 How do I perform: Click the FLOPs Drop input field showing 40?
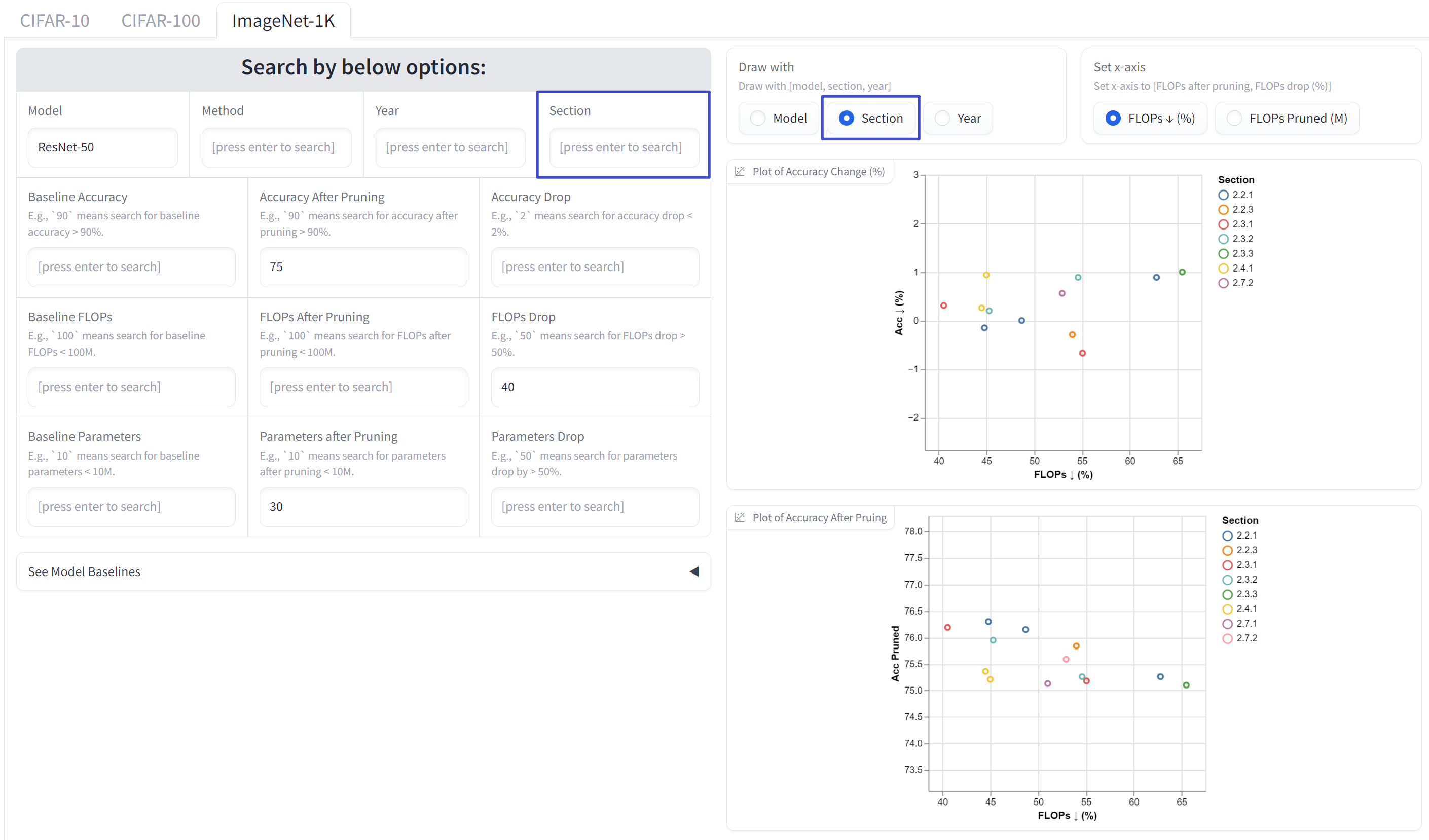click(595, 386)
